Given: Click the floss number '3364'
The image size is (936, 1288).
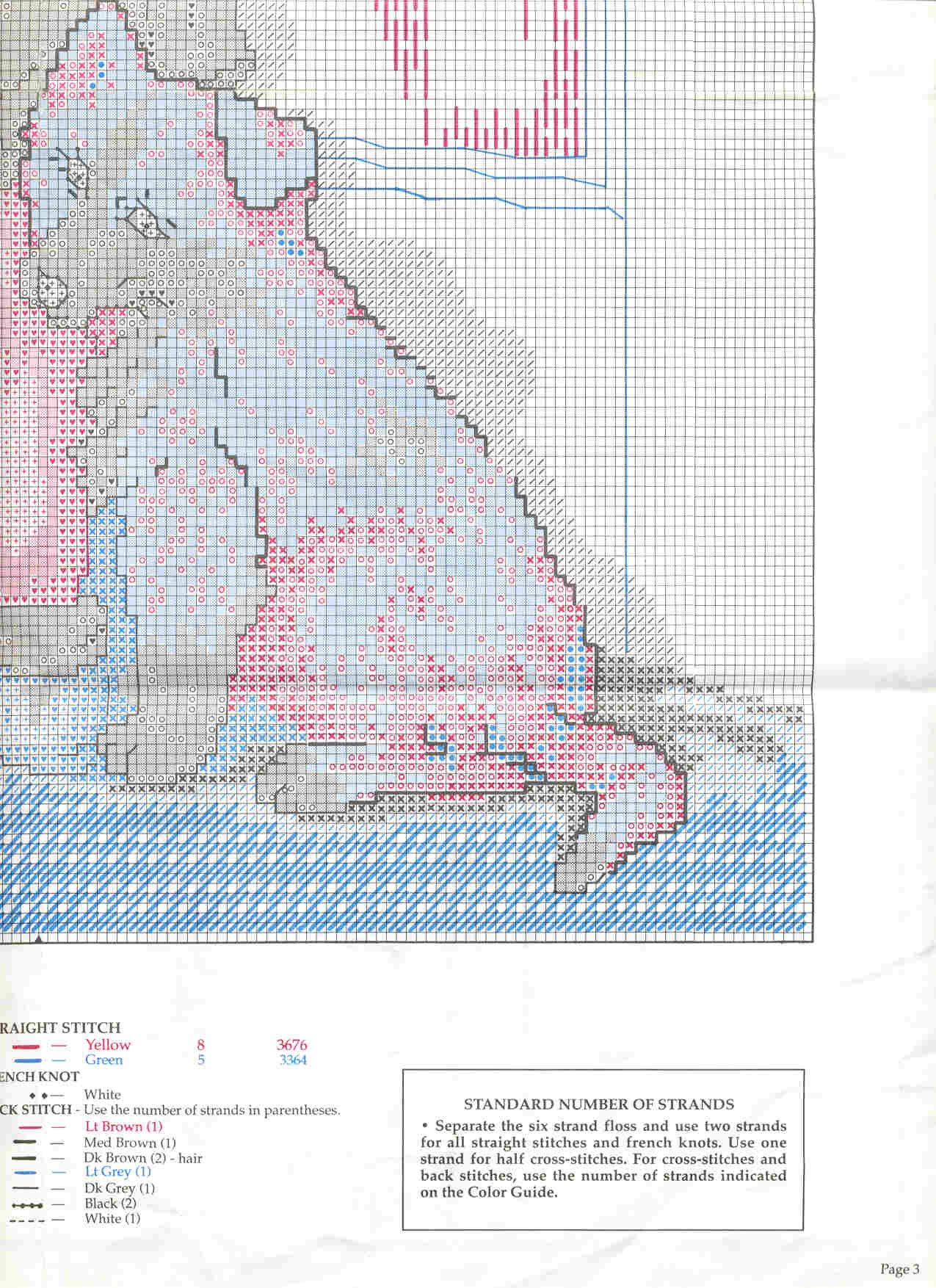Looking at the screenshot, I should click(x=293, y=1060).
